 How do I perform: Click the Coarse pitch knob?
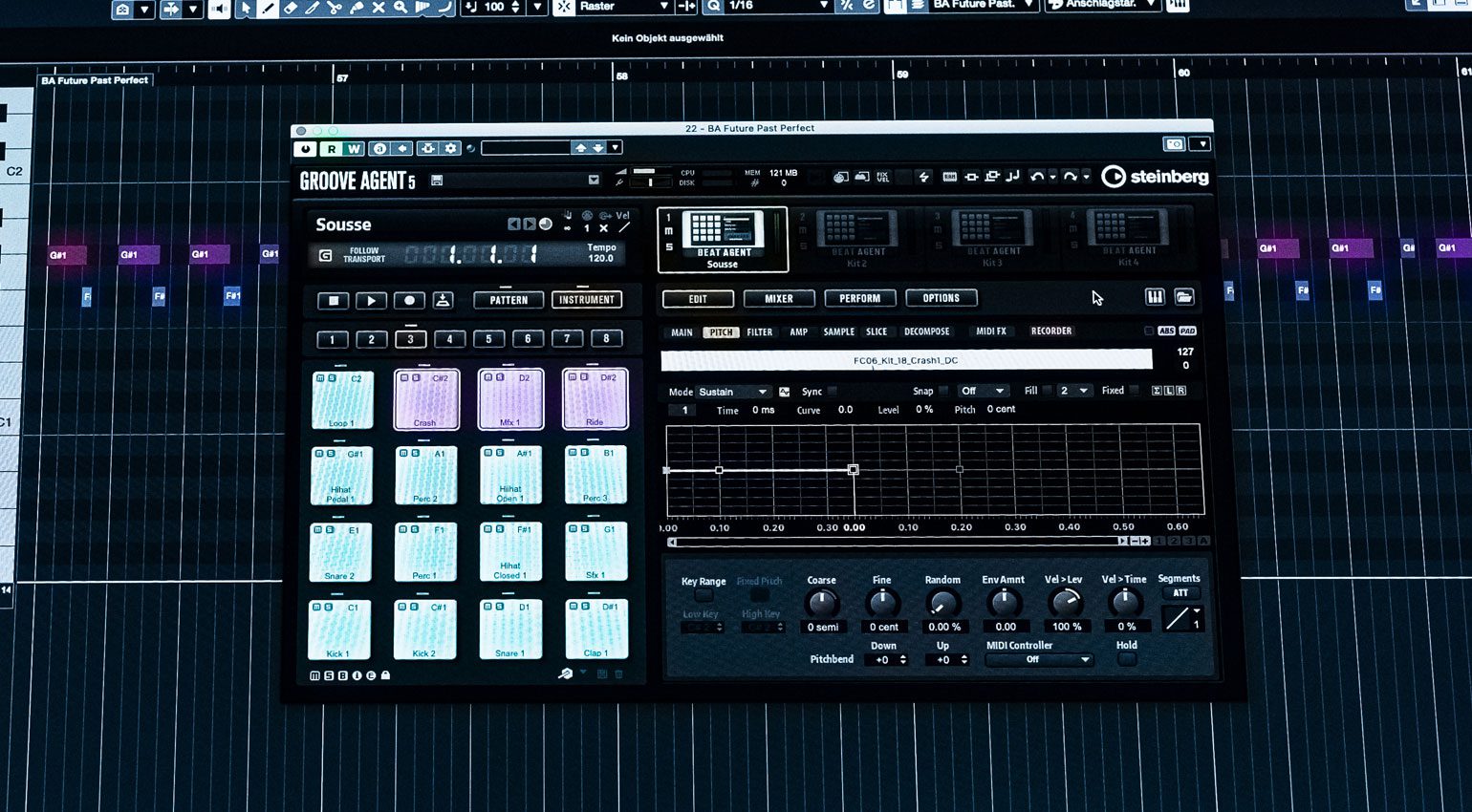click(x=821, y=603)
